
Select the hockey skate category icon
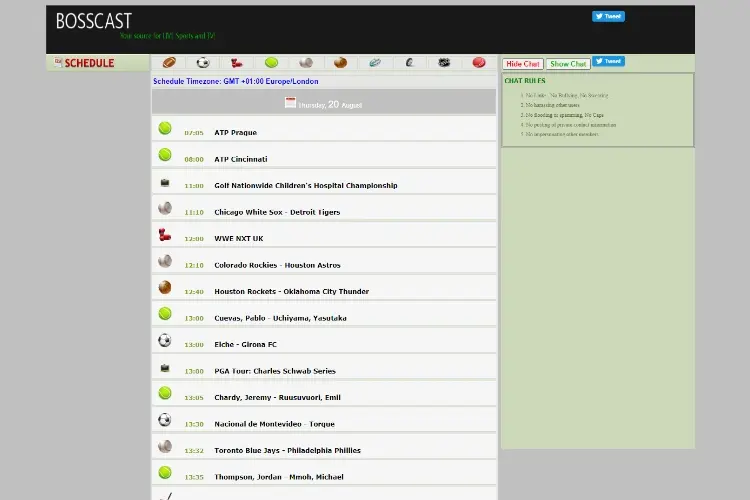click(x=375, y=63)
